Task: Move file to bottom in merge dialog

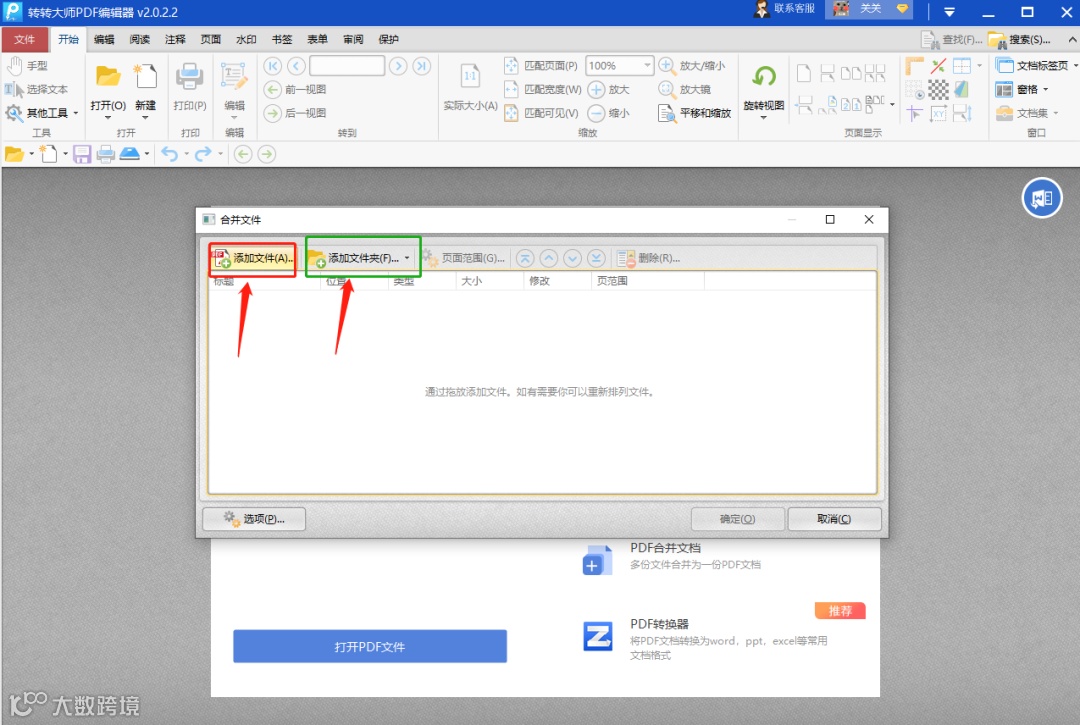Action: tap(596, 258)
